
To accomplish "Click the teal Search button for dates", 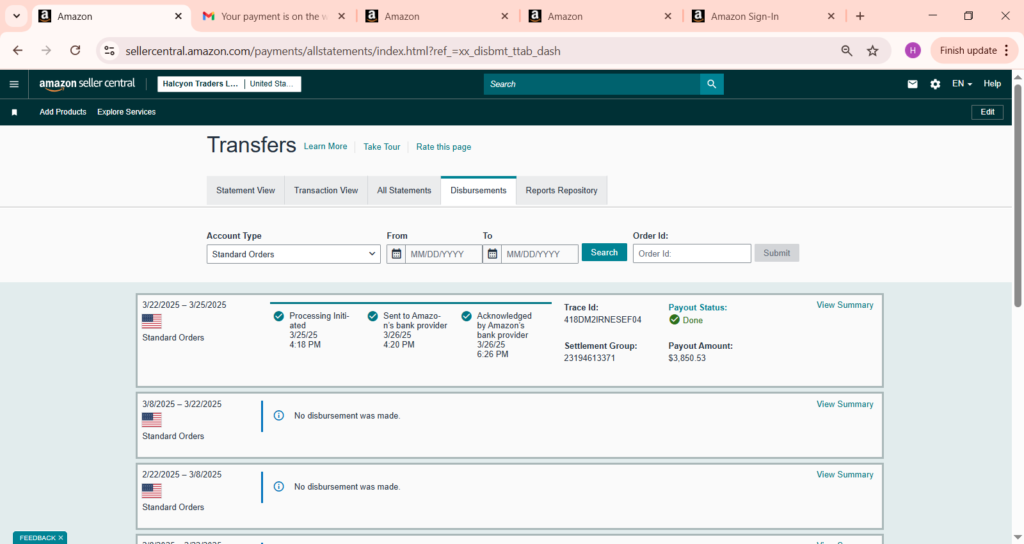I will click(x=604, y=253).
